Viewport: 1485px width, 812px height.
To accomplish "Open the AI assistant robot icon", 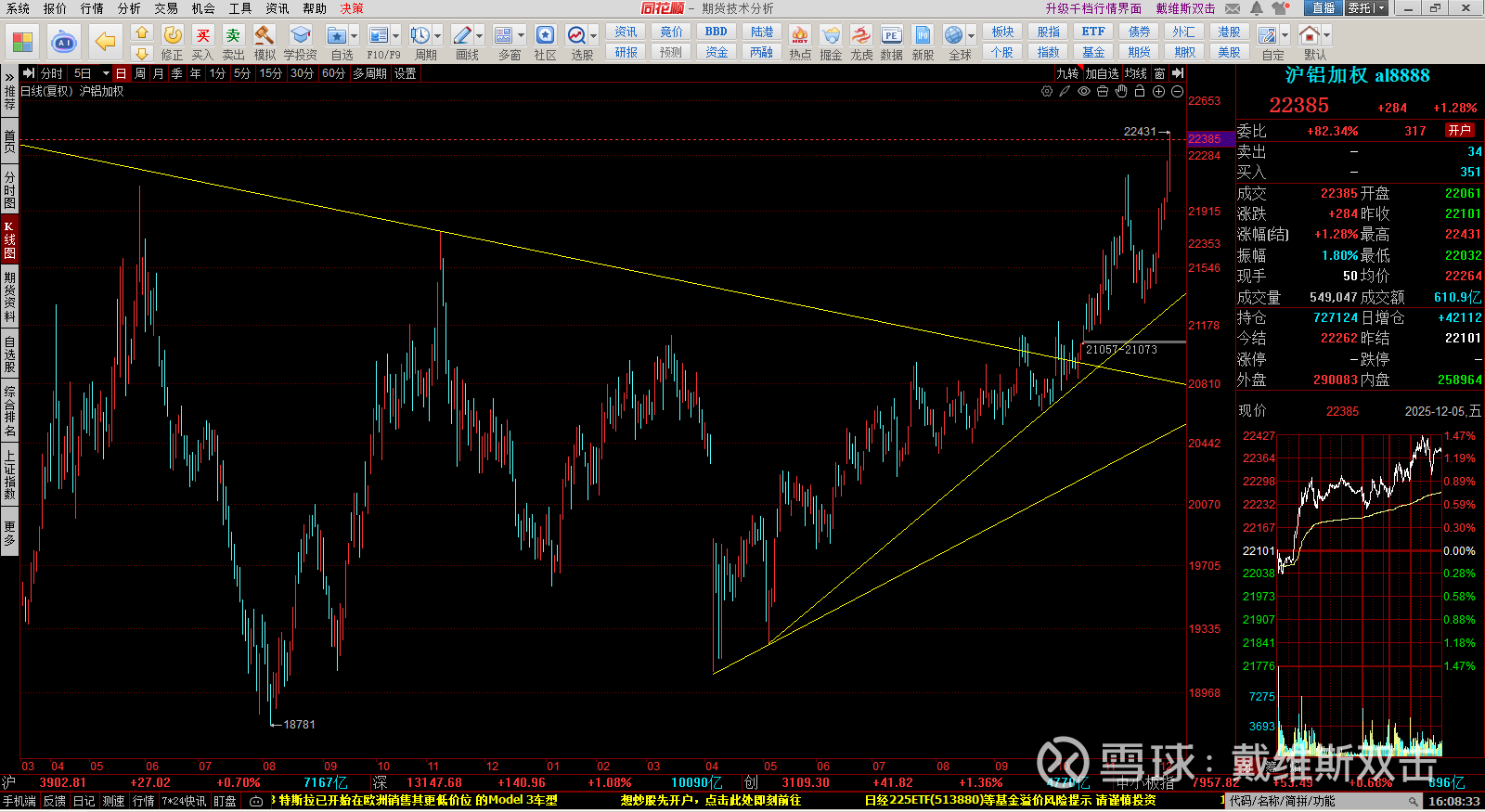I will point(63,42).
